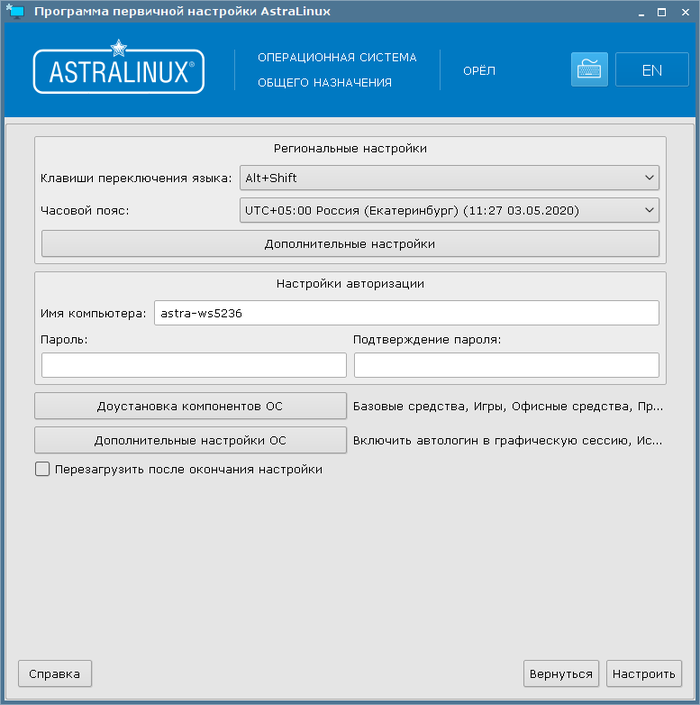700x705 pixels.
Task: Enable Перезагрузить после окончания настройки
Action: (42, 469)
